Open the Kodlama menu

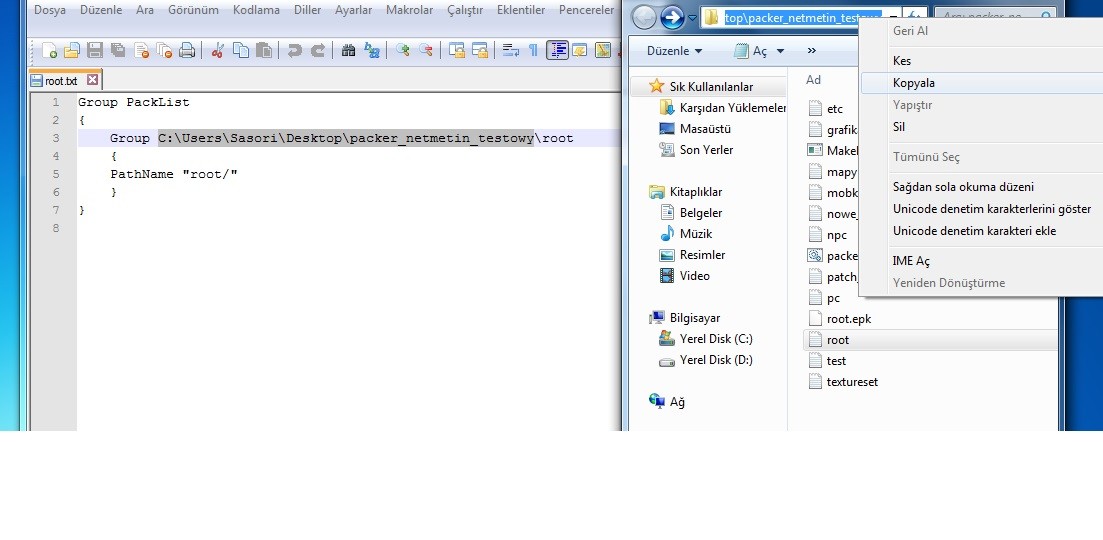[256, 10]
